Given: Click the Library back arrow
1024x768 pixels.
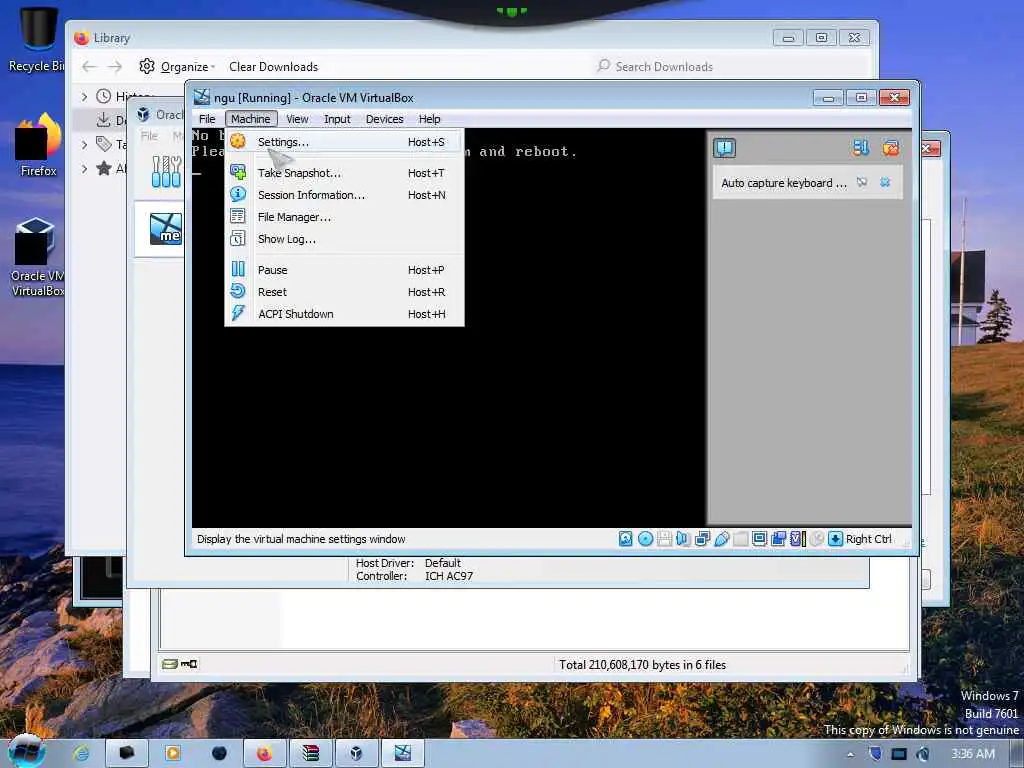Looking at the screenshot, I should point(89,67).
